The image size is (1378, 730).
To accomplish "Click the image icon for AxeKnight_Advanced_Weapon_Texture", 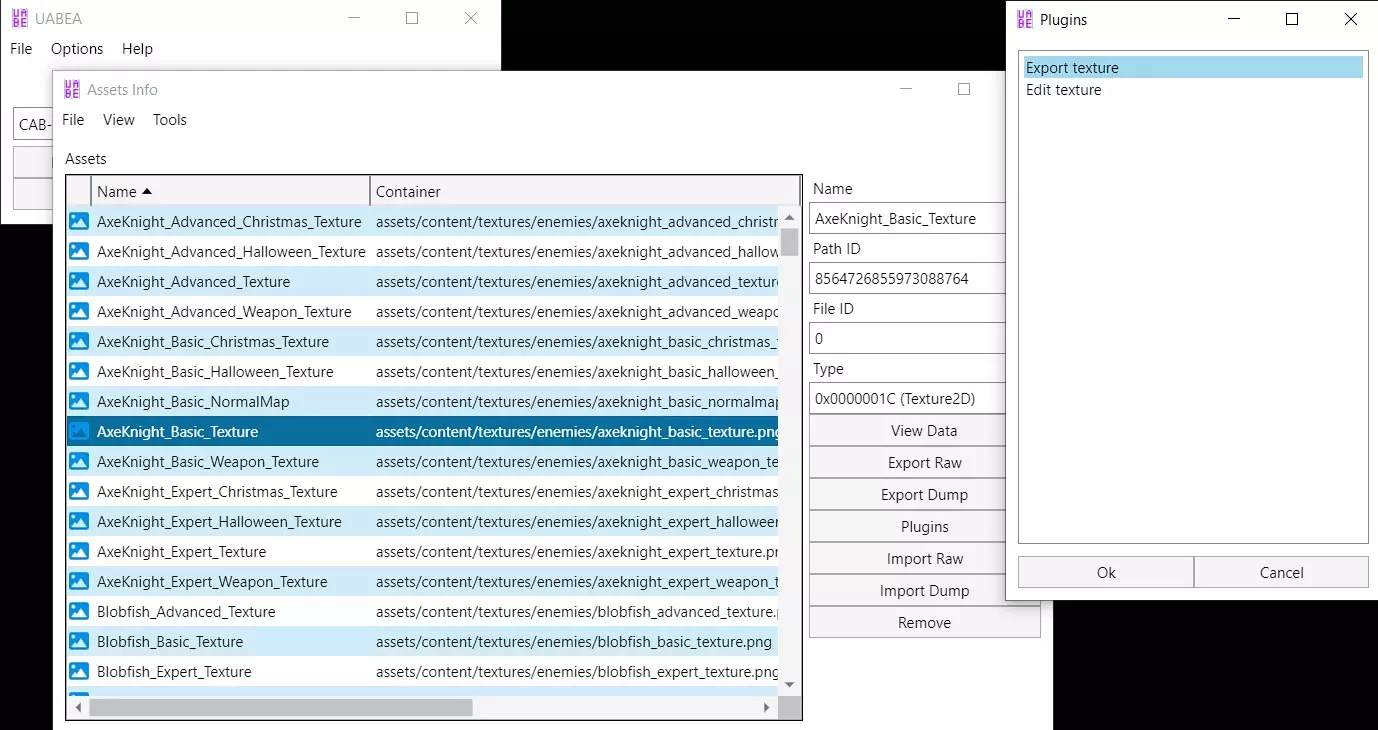I will (79, 312).
